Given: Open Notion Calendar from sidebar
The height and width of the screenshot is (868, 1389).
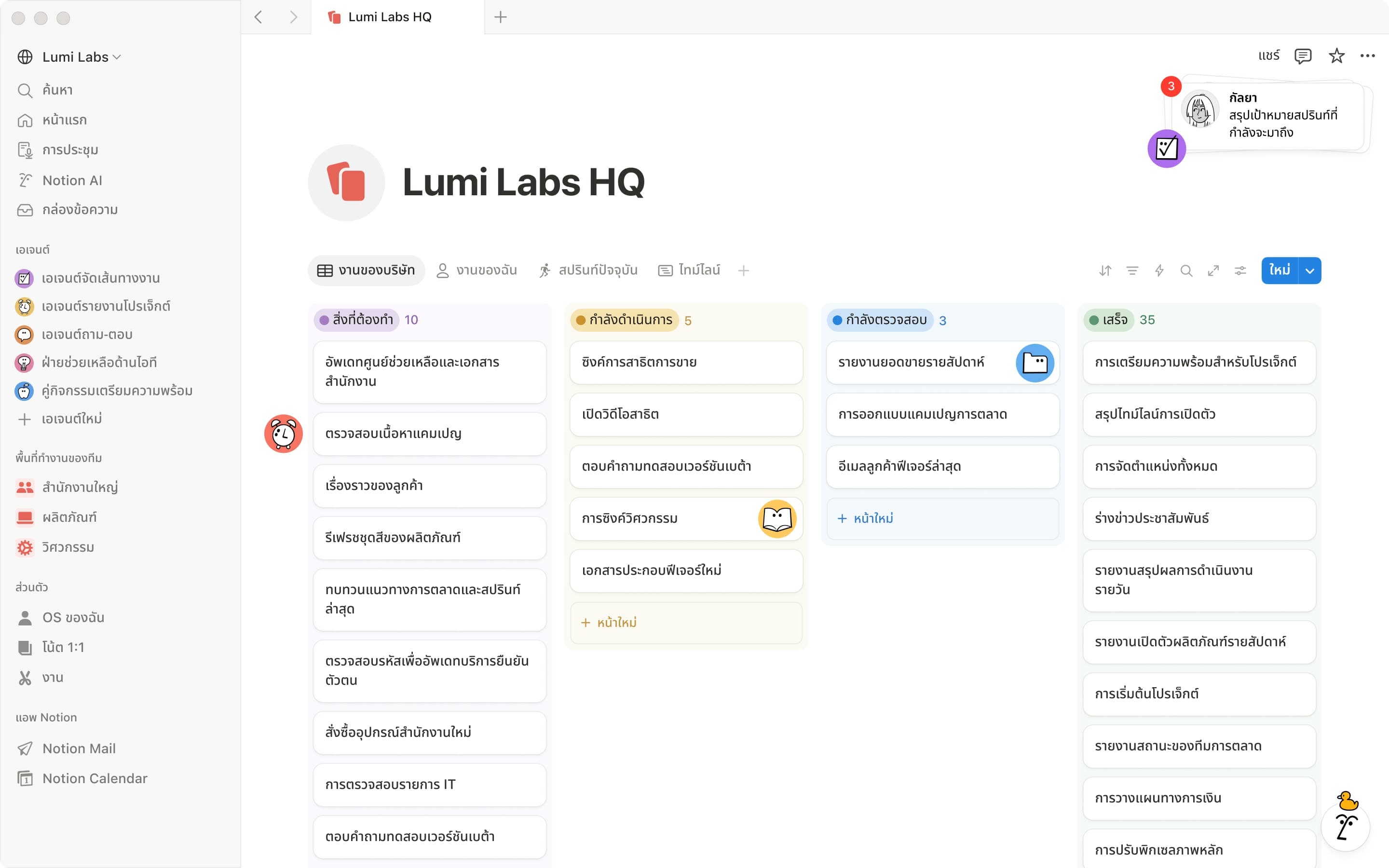Looking at the screenshot, I should 95,778.
